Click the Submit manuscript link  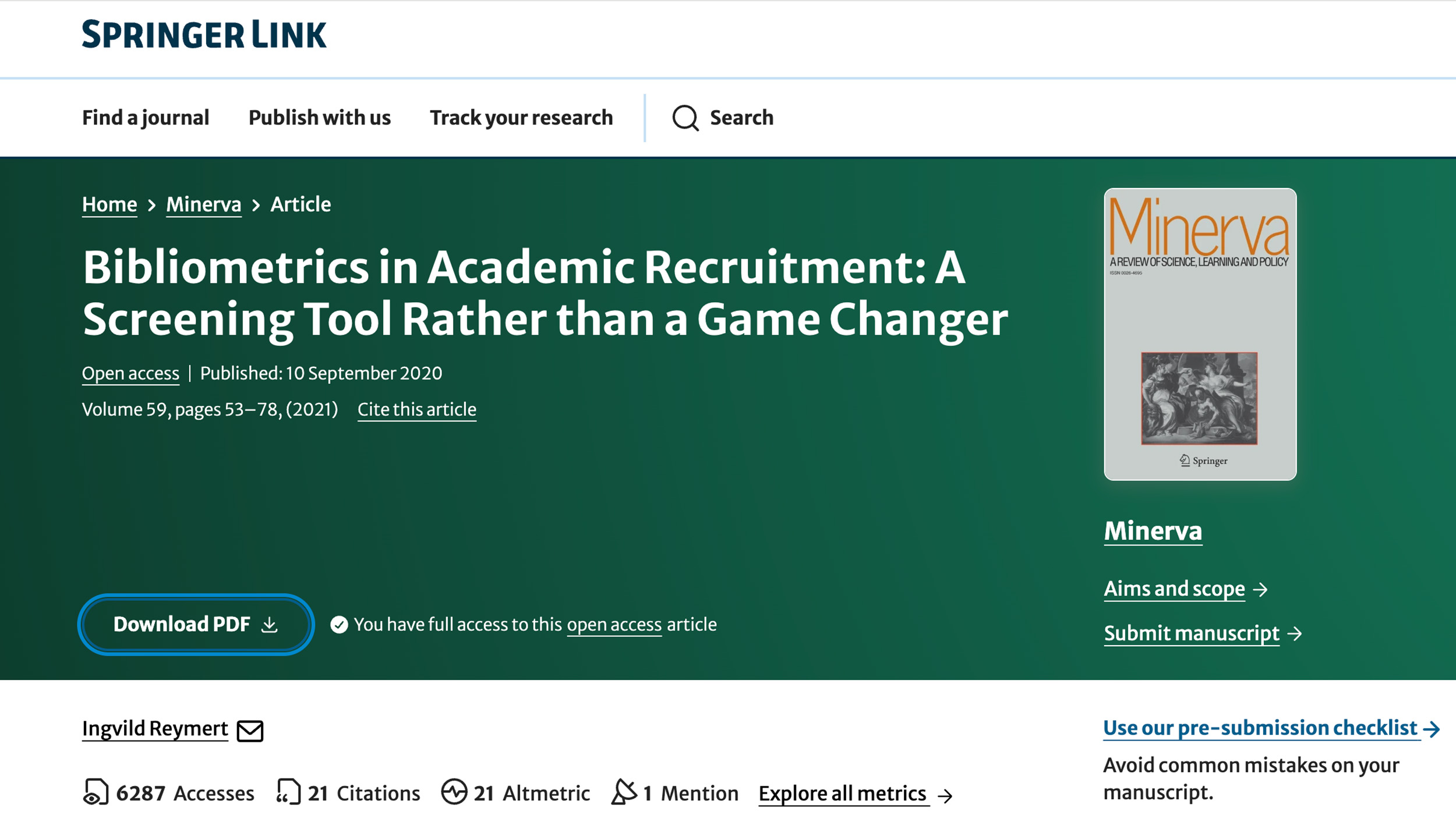tap(1192, 633)
